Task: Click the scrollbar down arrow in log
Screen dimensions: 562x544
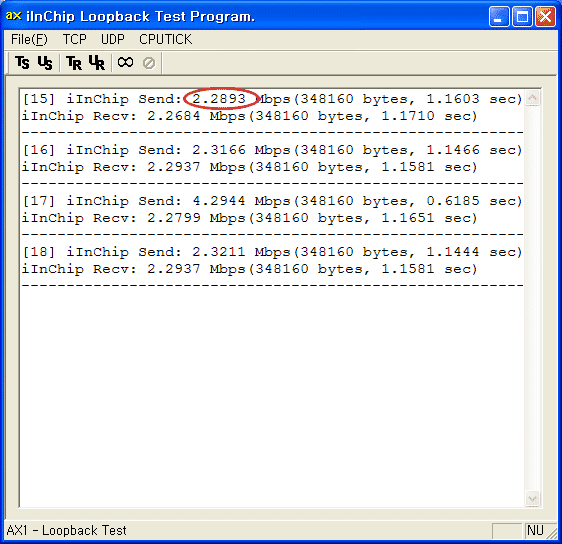Action: pyautogui.click(x=533, y=498)
